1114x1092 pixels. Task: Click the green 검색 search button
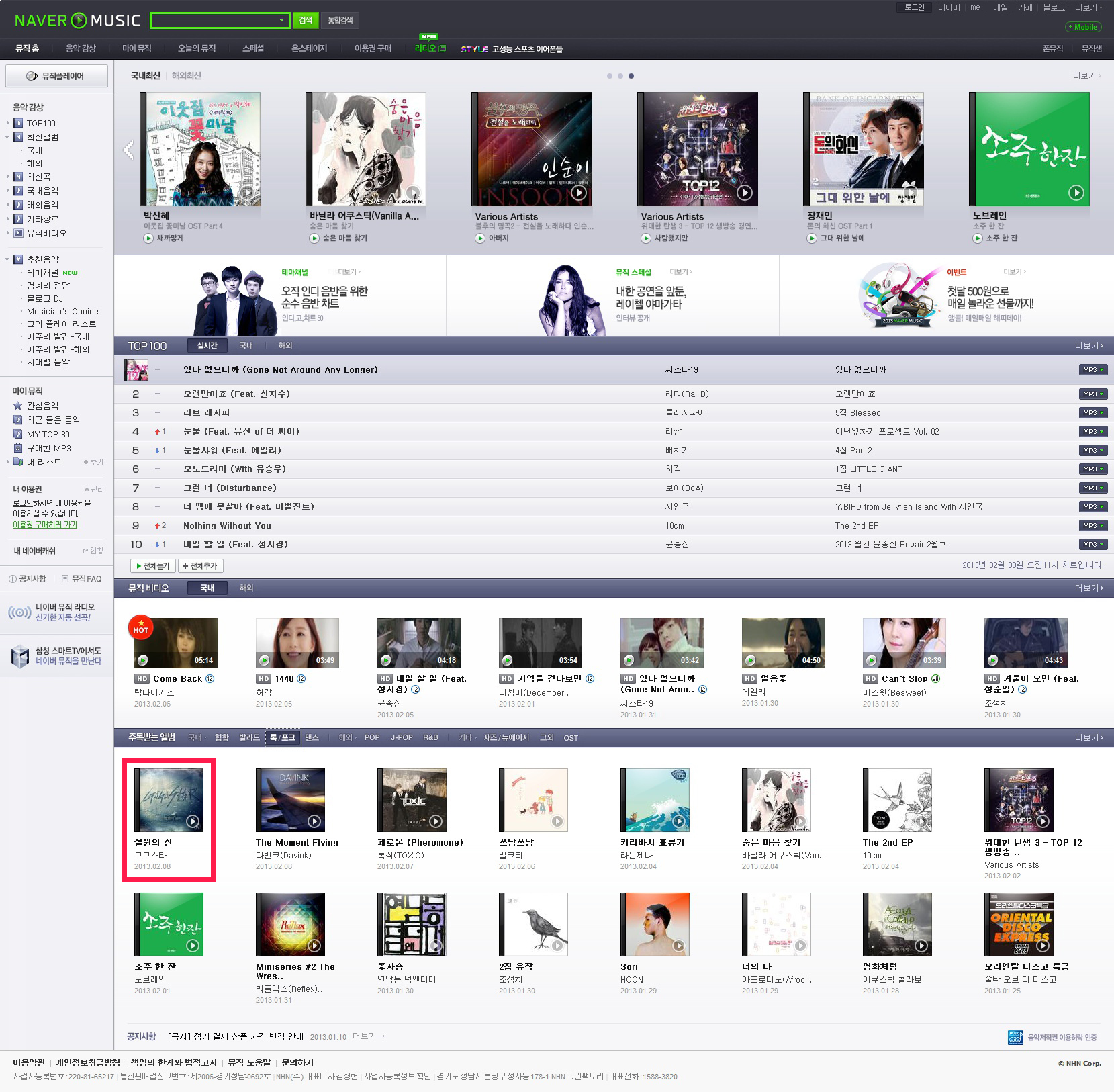(306, 21)
